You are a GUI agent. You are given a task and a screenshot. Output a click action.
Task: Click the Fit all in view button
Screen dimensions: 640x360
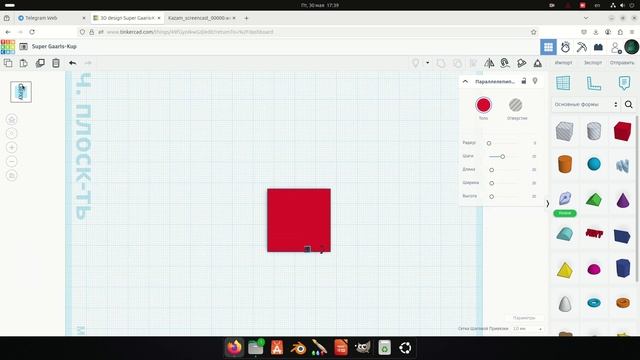point(12,133)
